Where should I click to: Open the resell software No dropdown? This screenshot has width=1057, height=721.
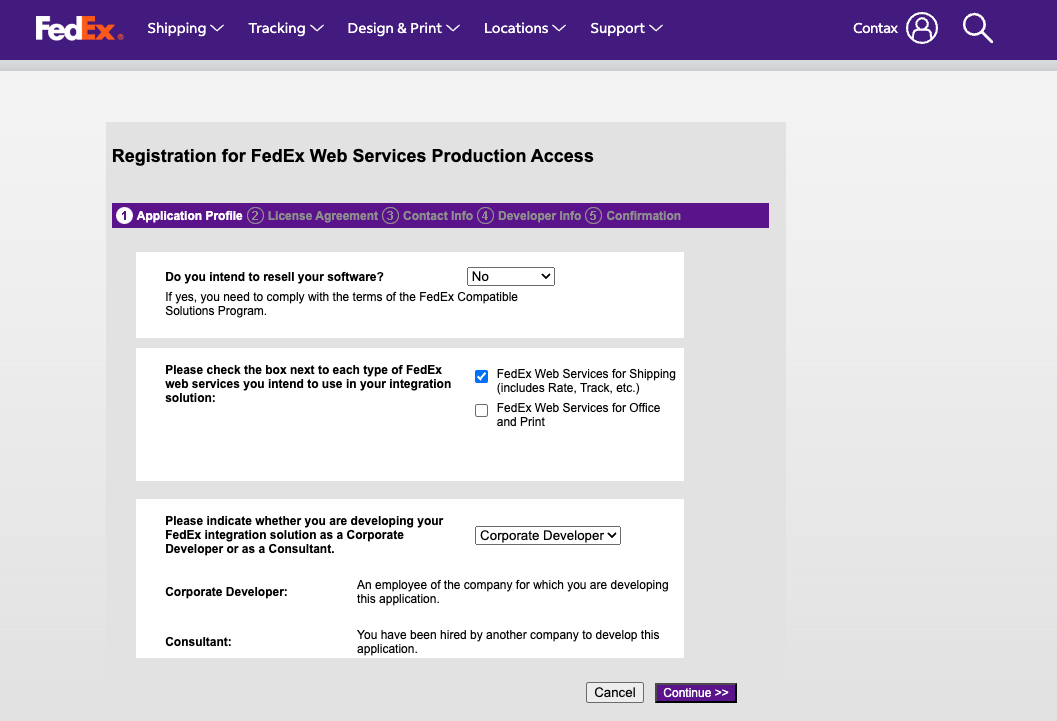pyautogui.click(x=510, y=276)
